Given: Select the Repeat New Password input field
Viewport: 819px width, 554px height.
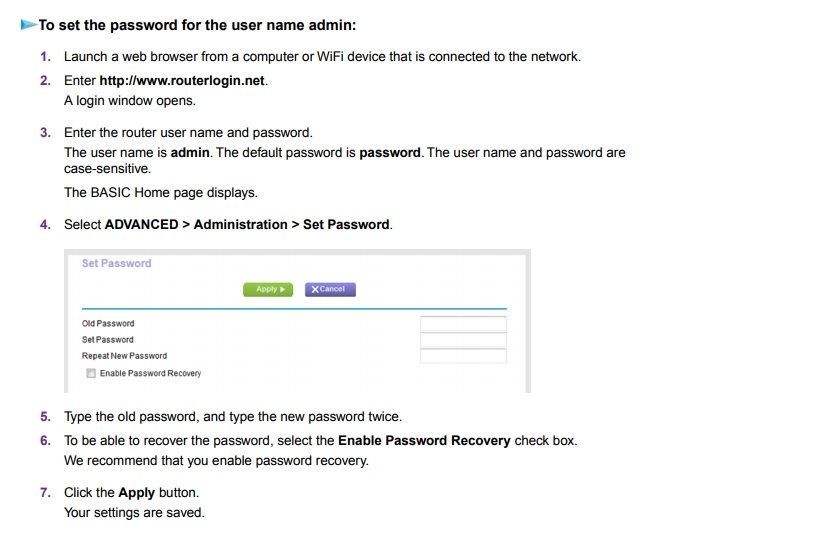Looking at the screenshot, I should [x=463, y=356].
